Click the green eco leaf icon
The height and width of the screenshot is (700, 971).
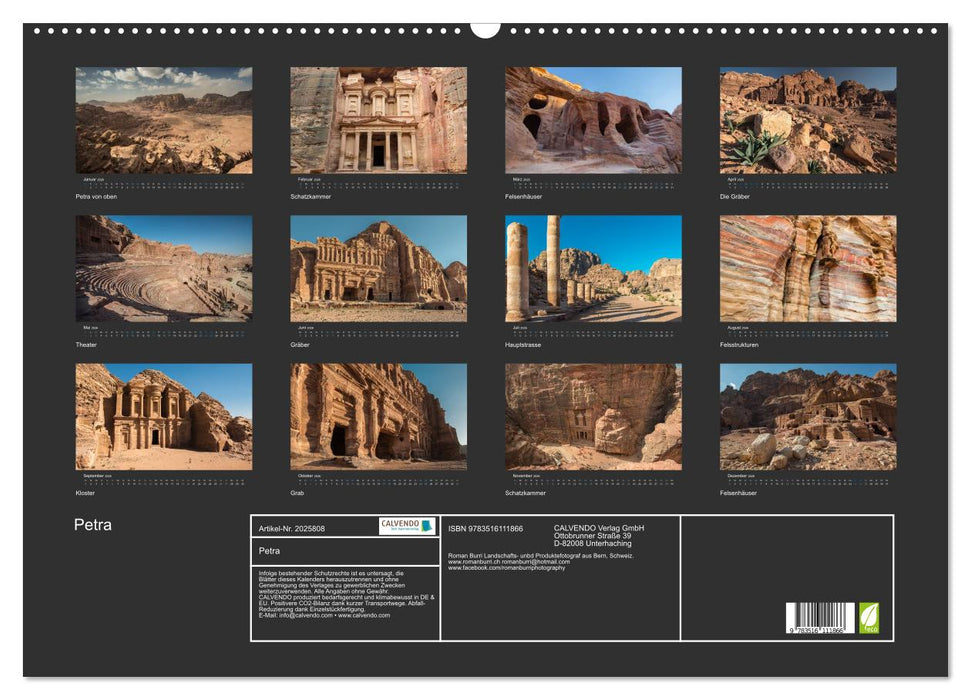[x=868, y=618]
